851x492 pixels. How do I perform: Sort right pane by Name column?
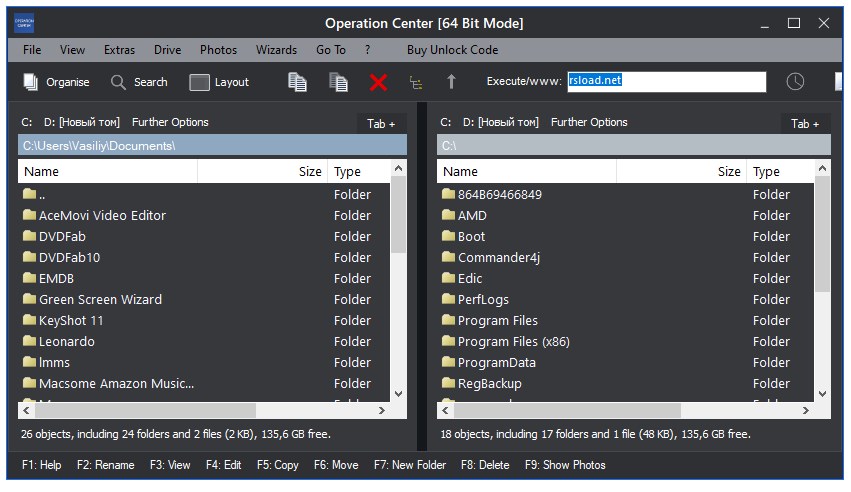(x=526, y=172)
